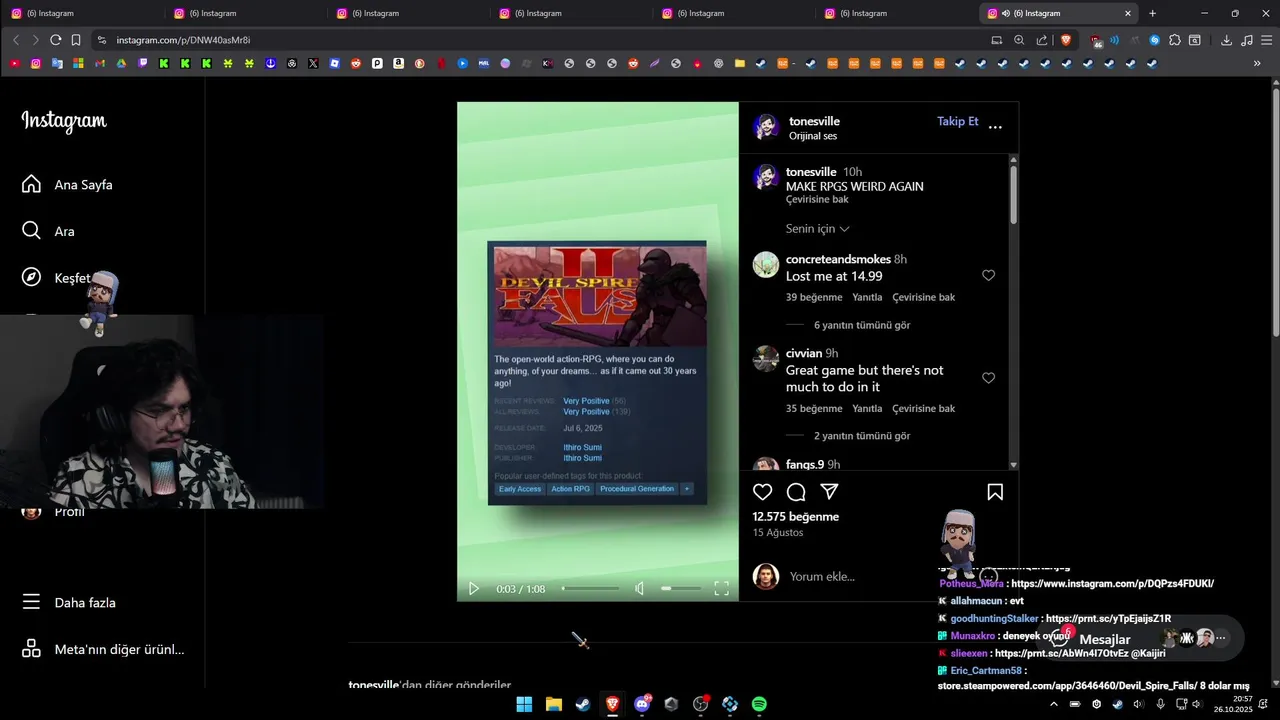Open the civvian commenter profile
Screen dimensions: 1280x720
coord(804,353)
